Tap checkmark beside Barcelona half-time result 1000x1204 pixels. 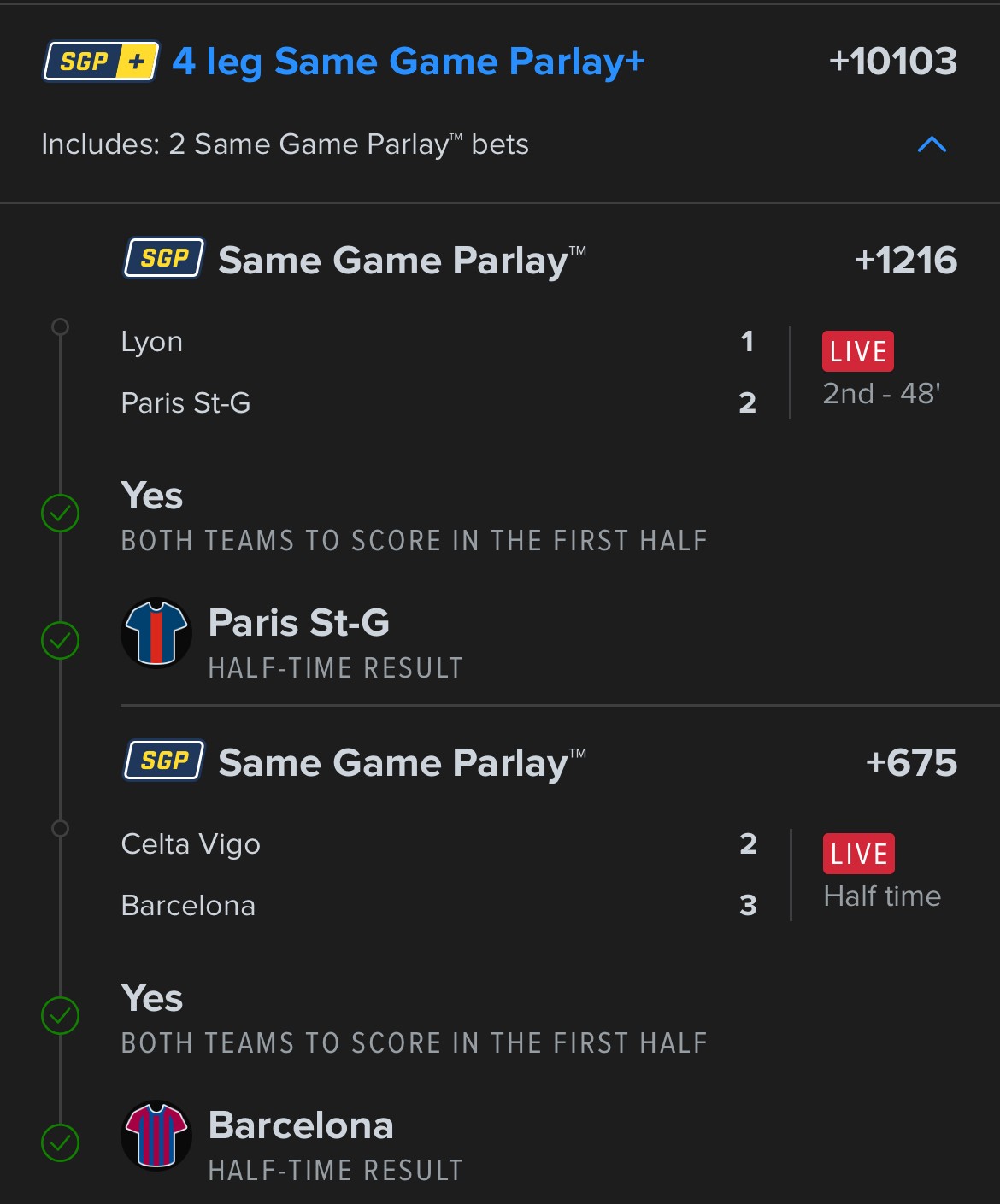pyautogui.click(x=61, y=1143)
